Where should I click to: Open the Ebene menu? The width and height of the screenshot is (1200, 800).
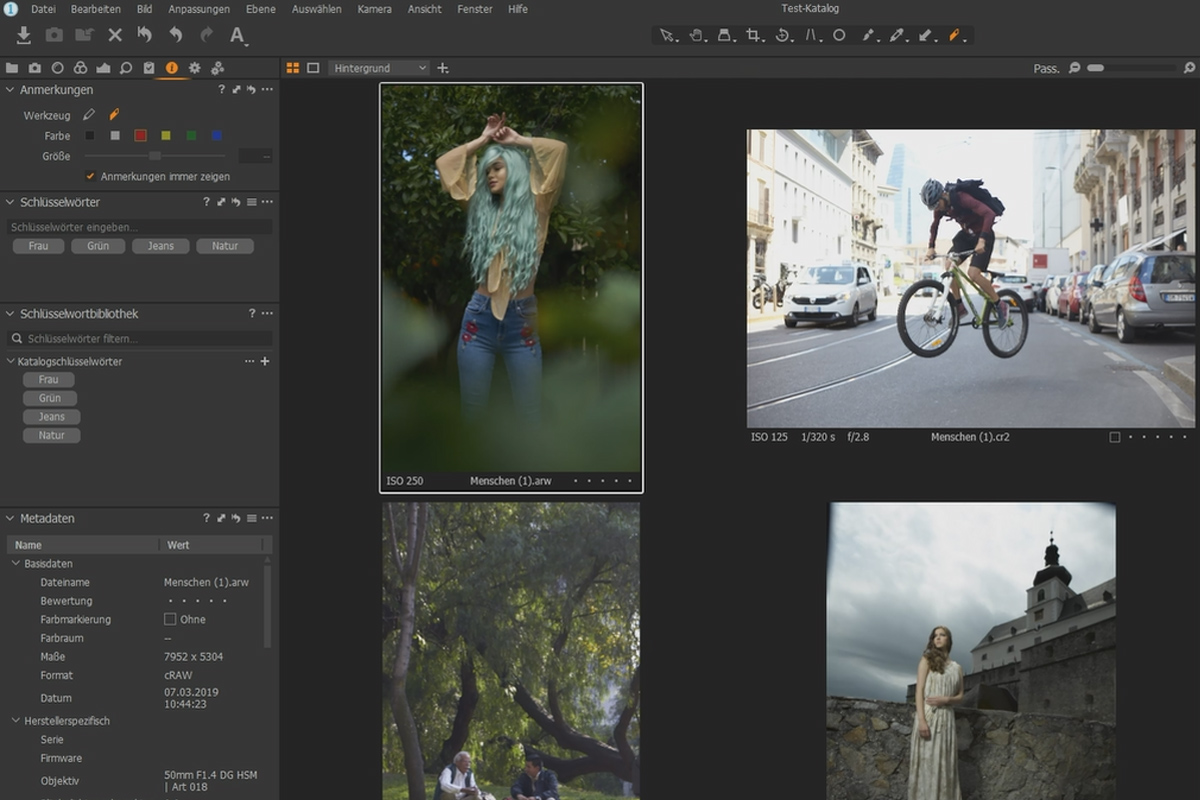(x=261, y=9)
